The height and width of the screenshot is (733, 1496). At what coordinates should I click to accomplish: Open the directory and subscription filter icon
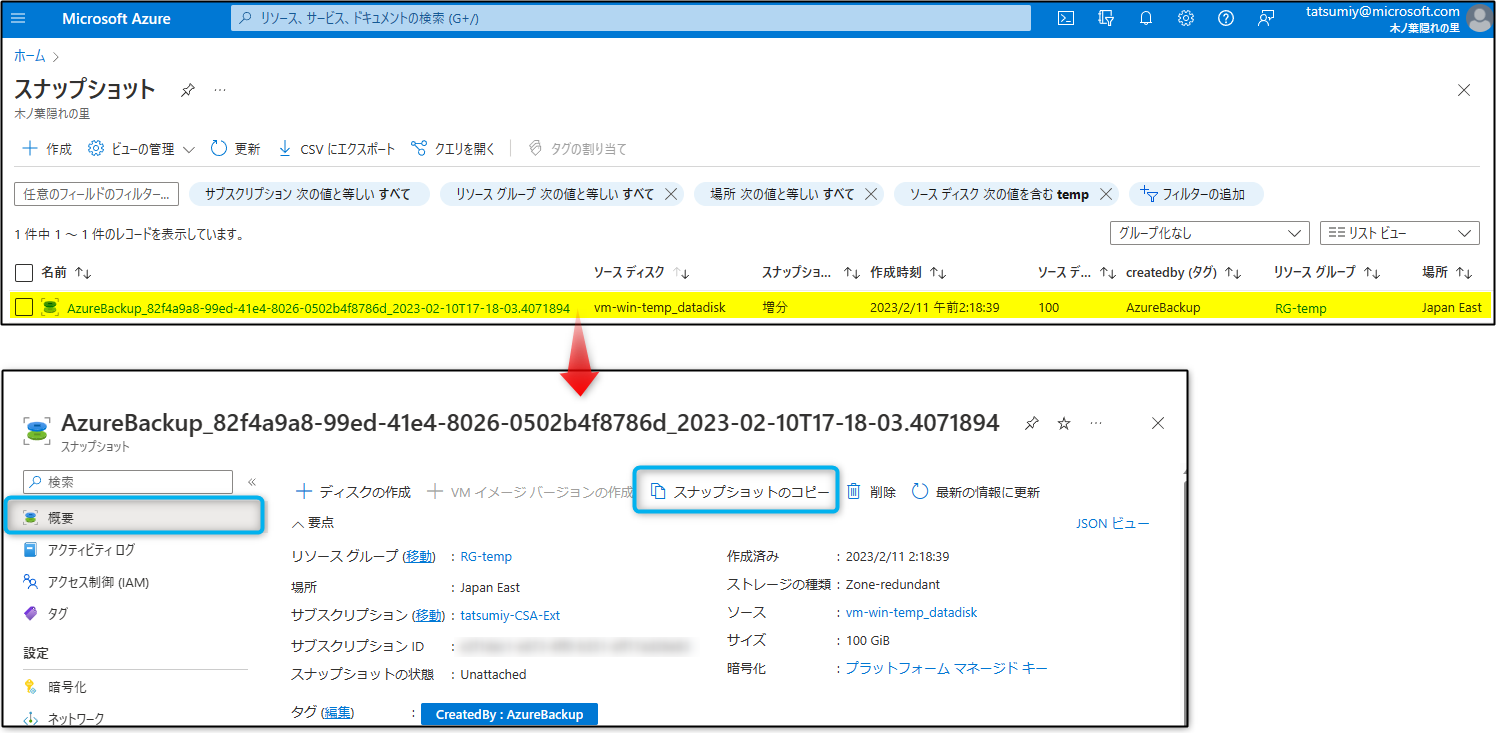coord(1106,18)
